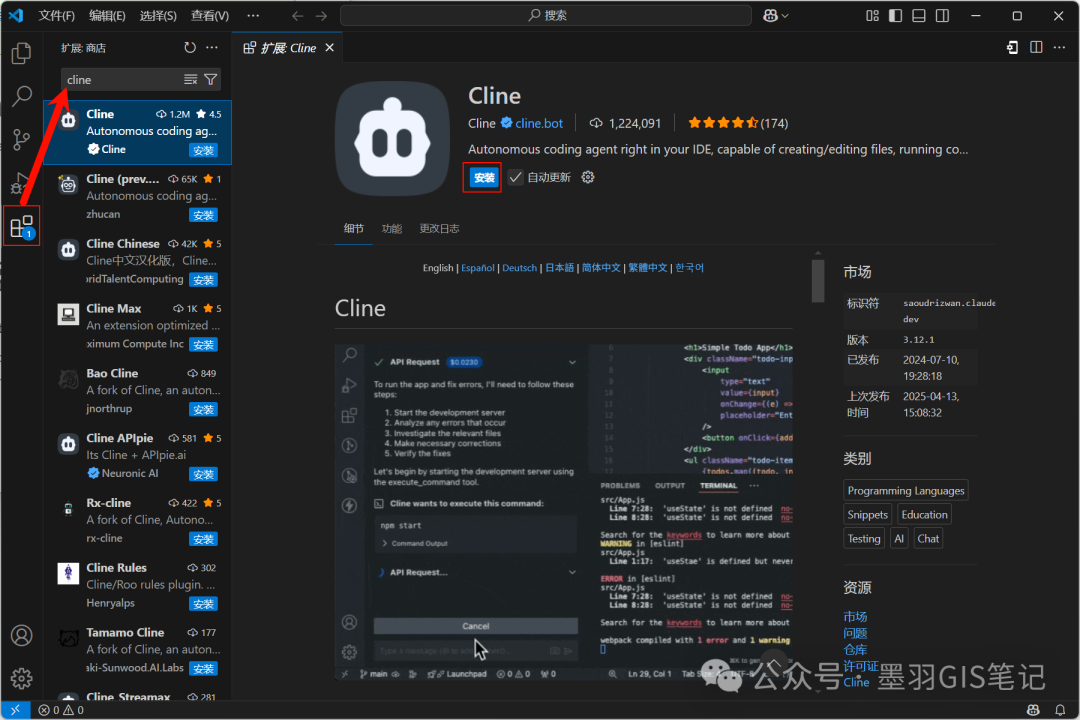
Task: Click the Cline extension manage gear icon
Action: pos(587,176)
